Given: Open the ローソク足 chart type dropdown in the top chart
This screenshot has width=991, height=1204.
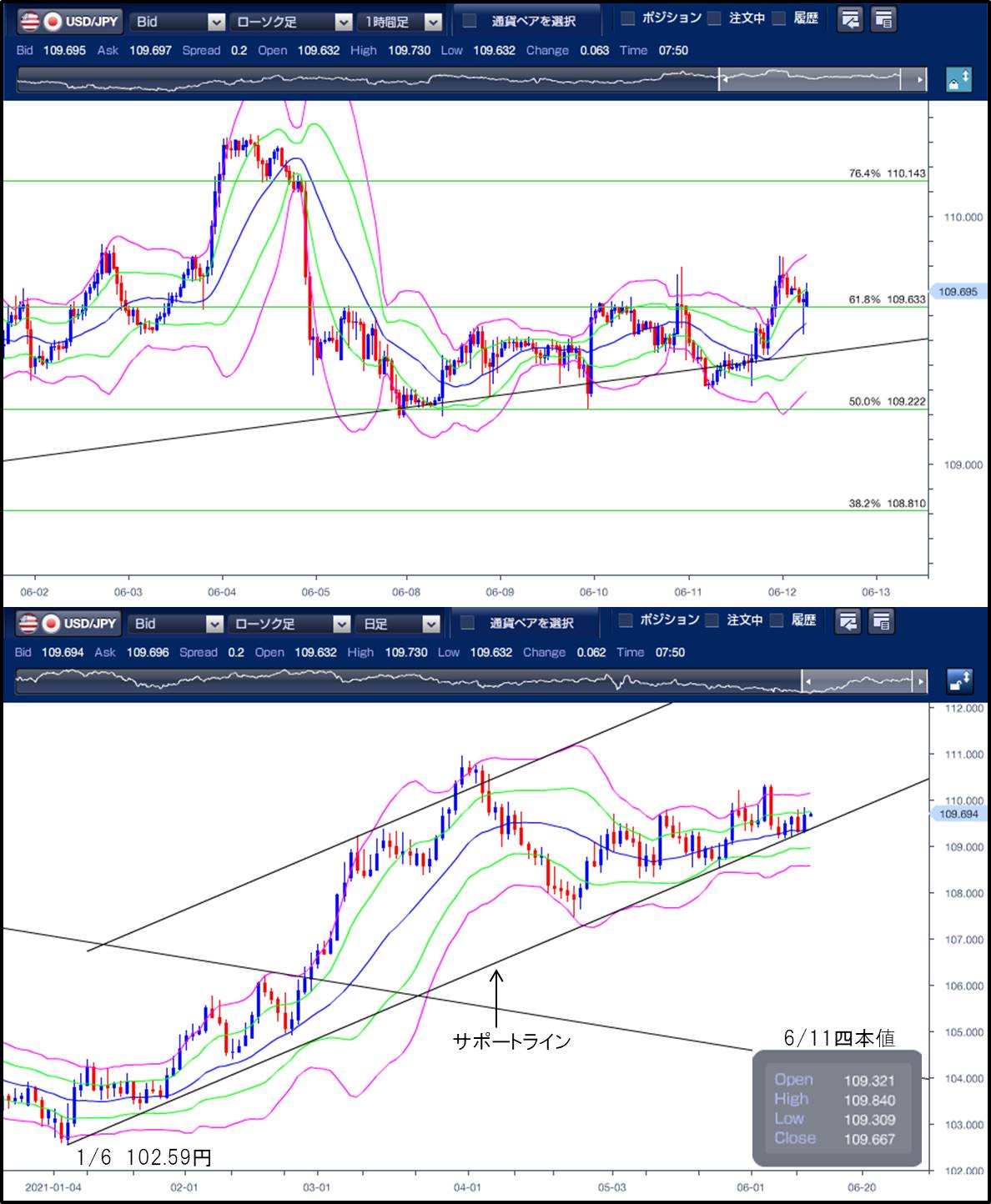Looking at the screenshot, I should point(290,22).
